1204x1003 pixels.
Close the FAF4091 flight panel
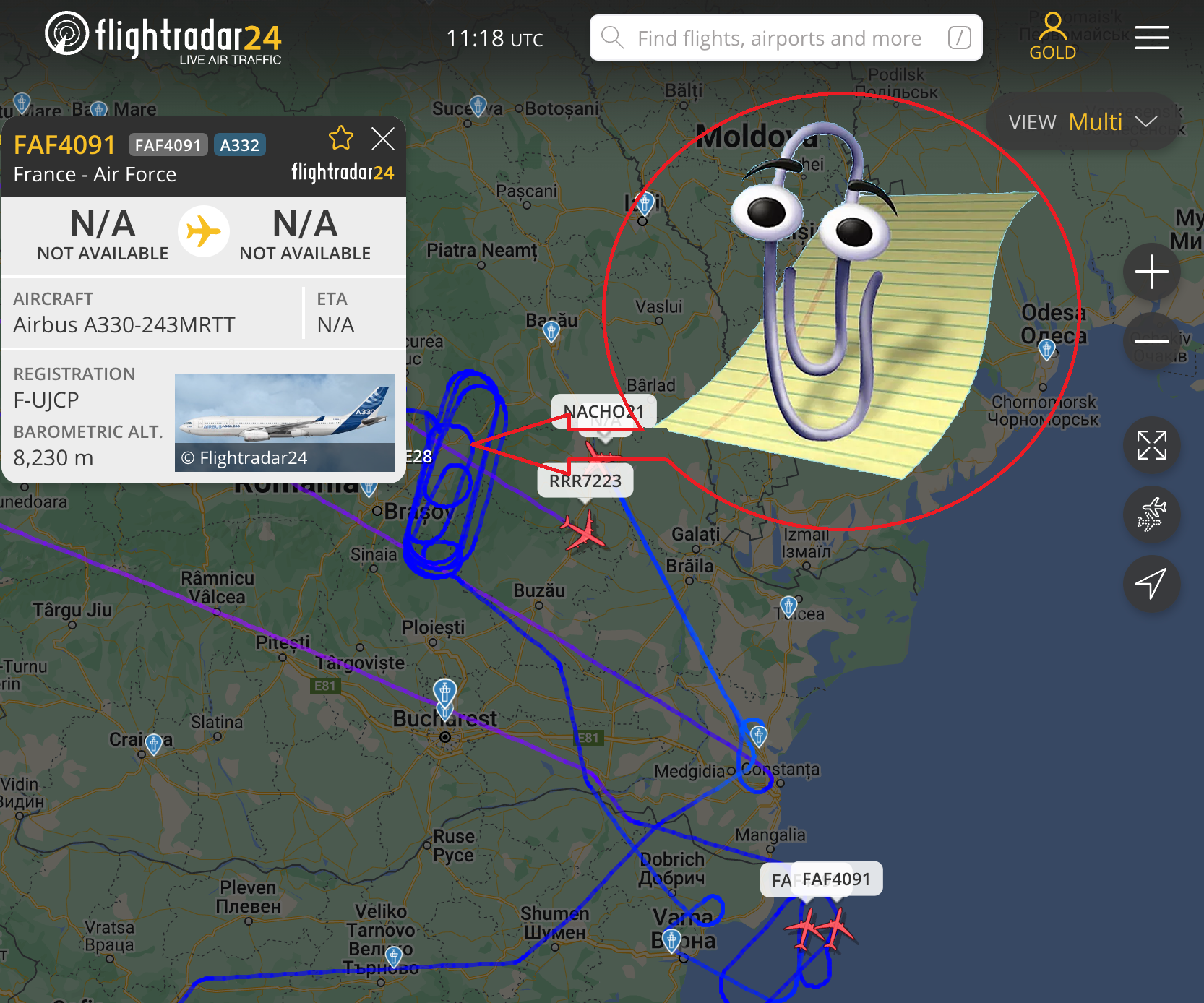coord(382,138)
